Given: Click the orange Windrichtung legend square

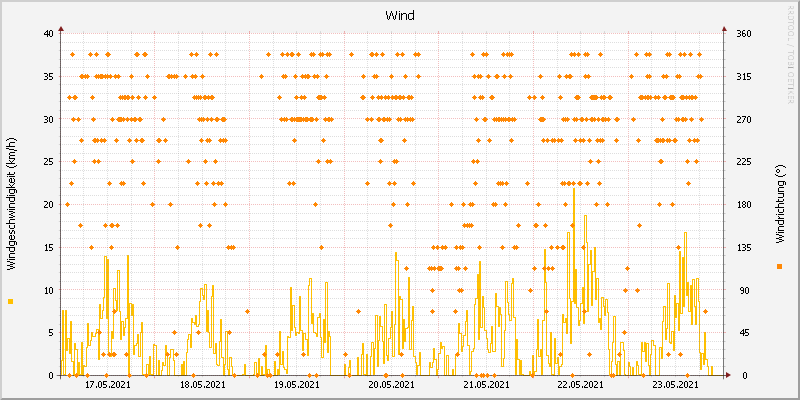Looking at the screenshot, I should 779,266.
